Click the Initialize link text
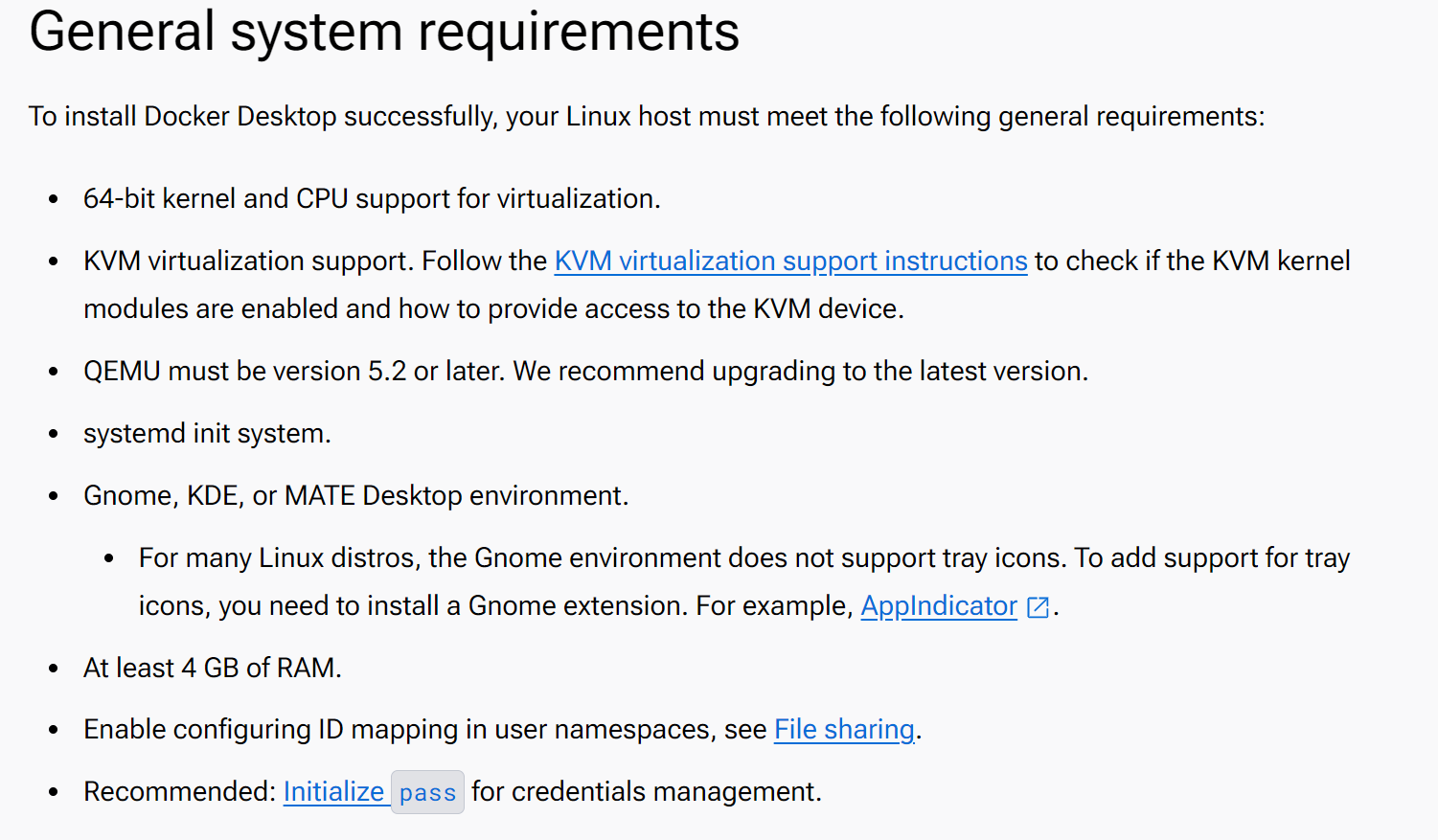1438x840 pixels. tap(333, 791)
